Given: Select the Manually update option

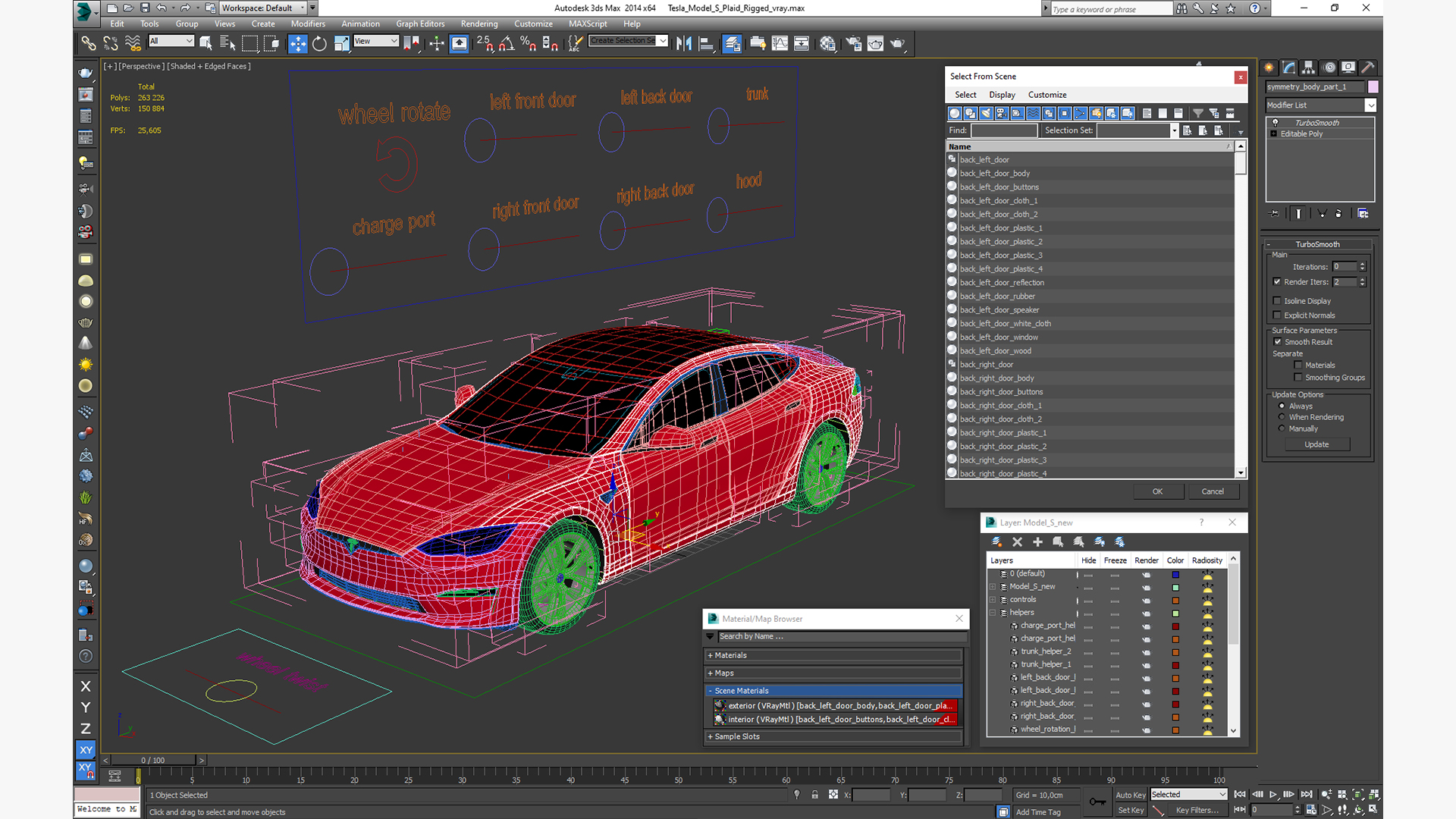Looking at the screenshot, I should coord(1282,428).
